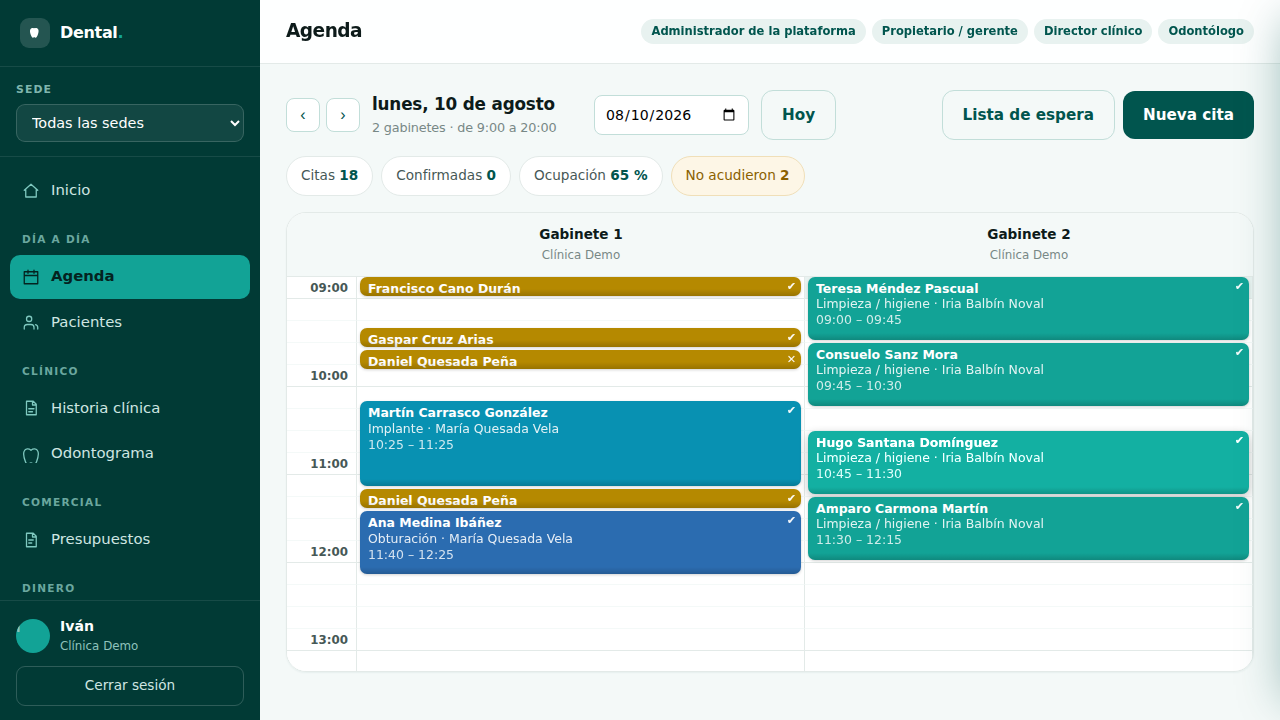Open the calendar picker icon in date field
The height and width of the screenshot is (720, 1280).
point(729,115)
